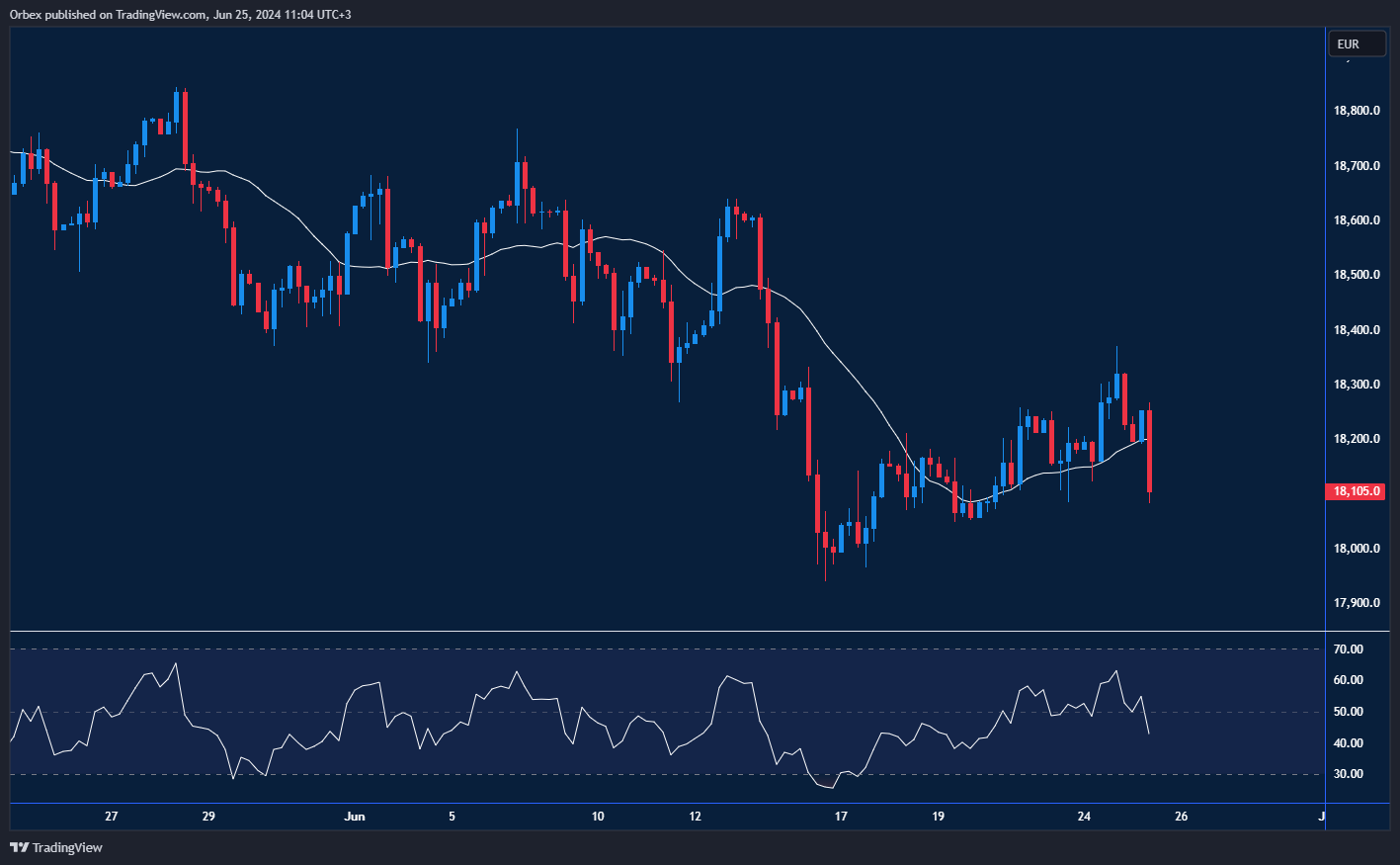This screenshot has width=1400, height=865.
Task: Click the tall blue candle at the 18,840 peak
Action: tap(176, 114)
